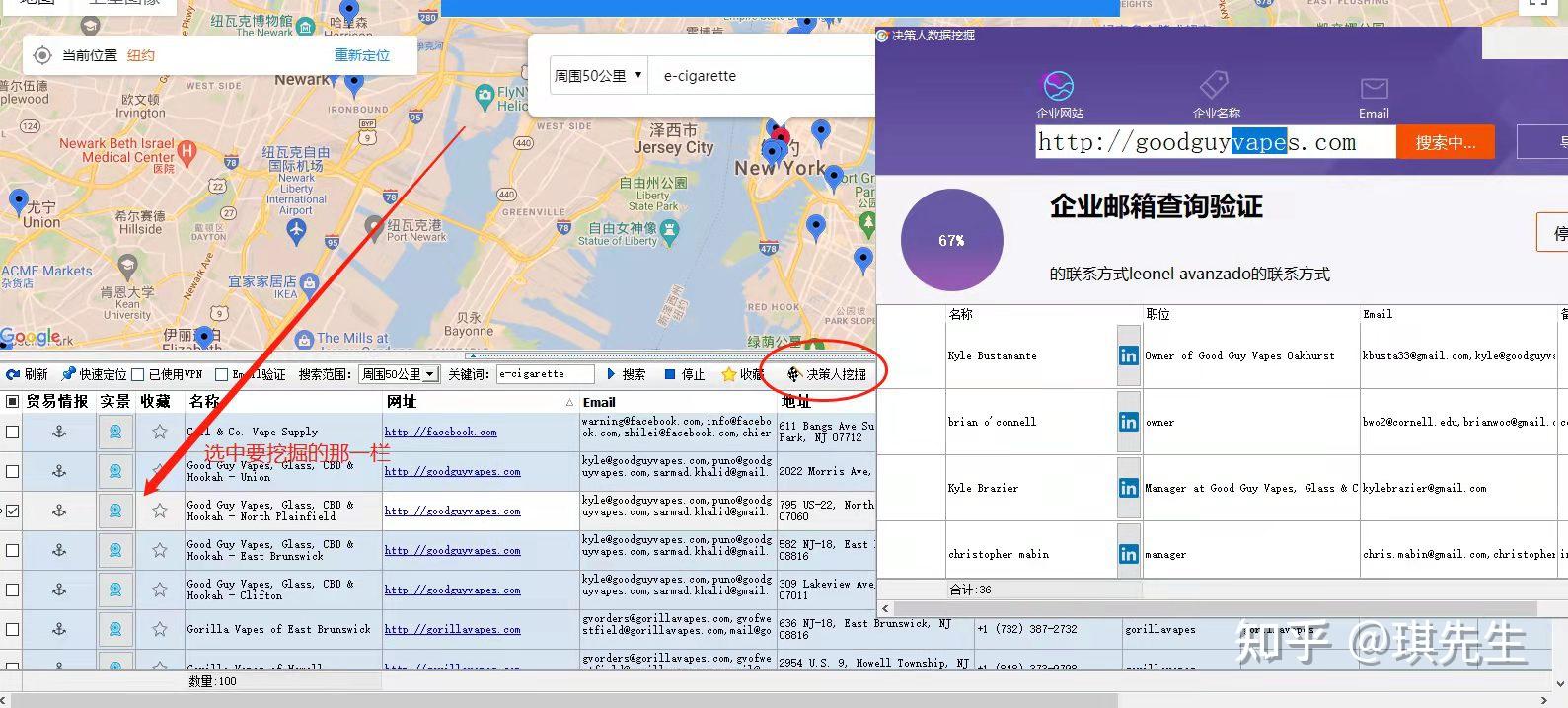Switch to the 企业名称 tab
1568x708 pixels.
[x=1216, y=95]
